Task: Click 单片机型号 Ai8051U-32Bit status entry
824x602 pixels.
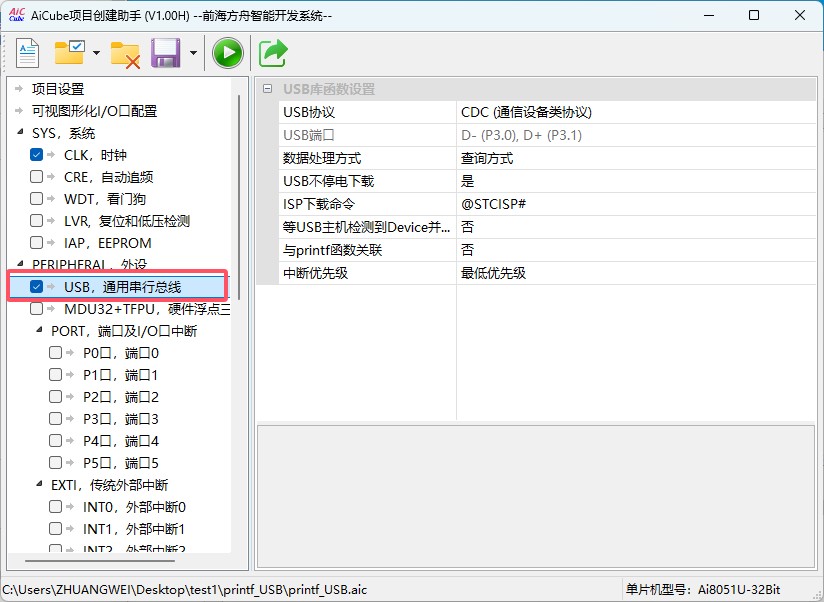Action: coord(703,590)
